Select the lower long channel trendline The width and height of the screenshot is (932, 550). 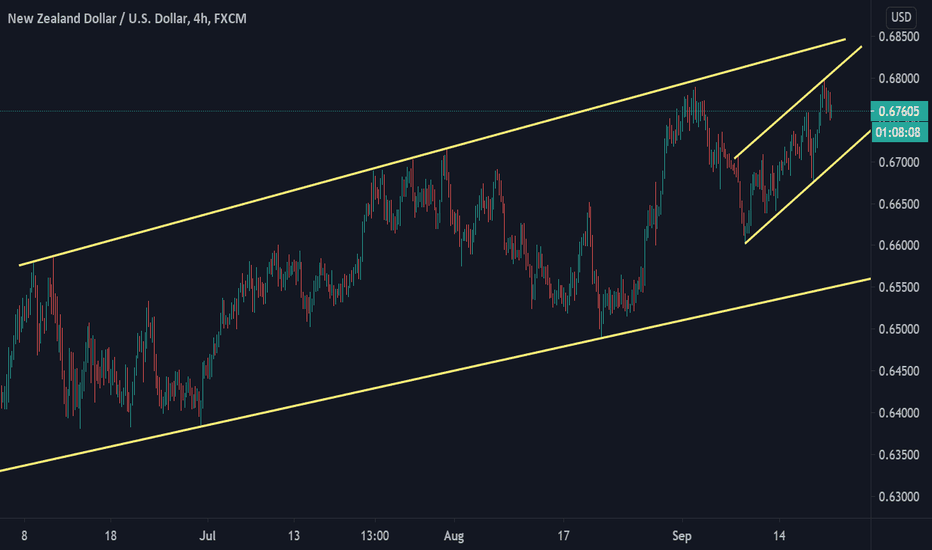click(435, 375)
